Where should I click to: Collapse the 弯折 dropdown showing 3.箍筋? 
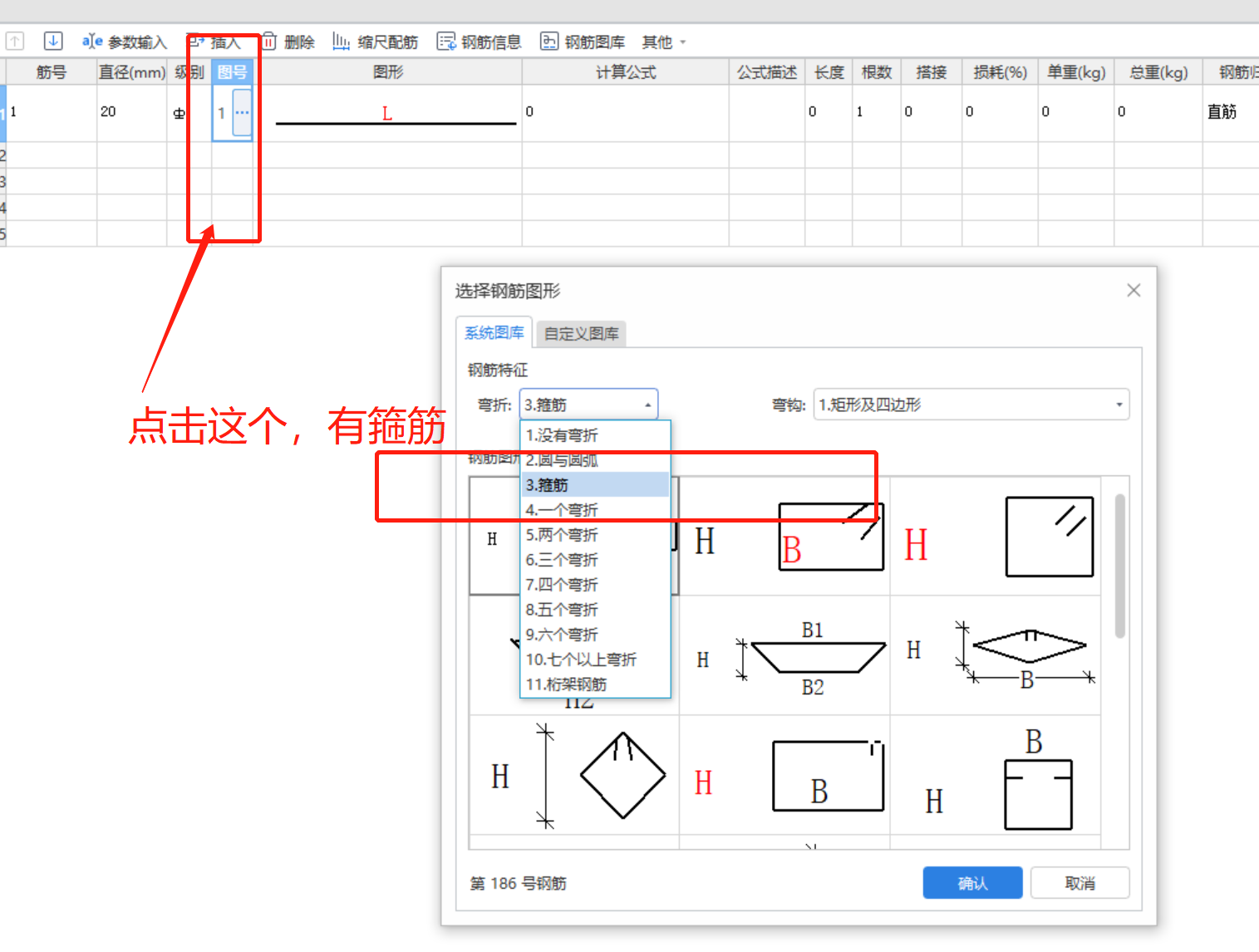(x=588, y=405)
